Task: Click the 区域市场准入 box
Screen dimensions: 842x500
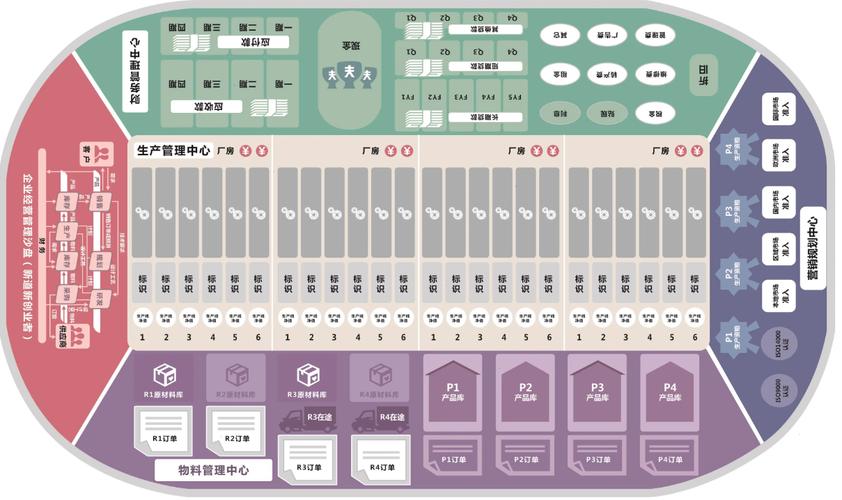Action: pyautogui.click(x=779, y=249)
